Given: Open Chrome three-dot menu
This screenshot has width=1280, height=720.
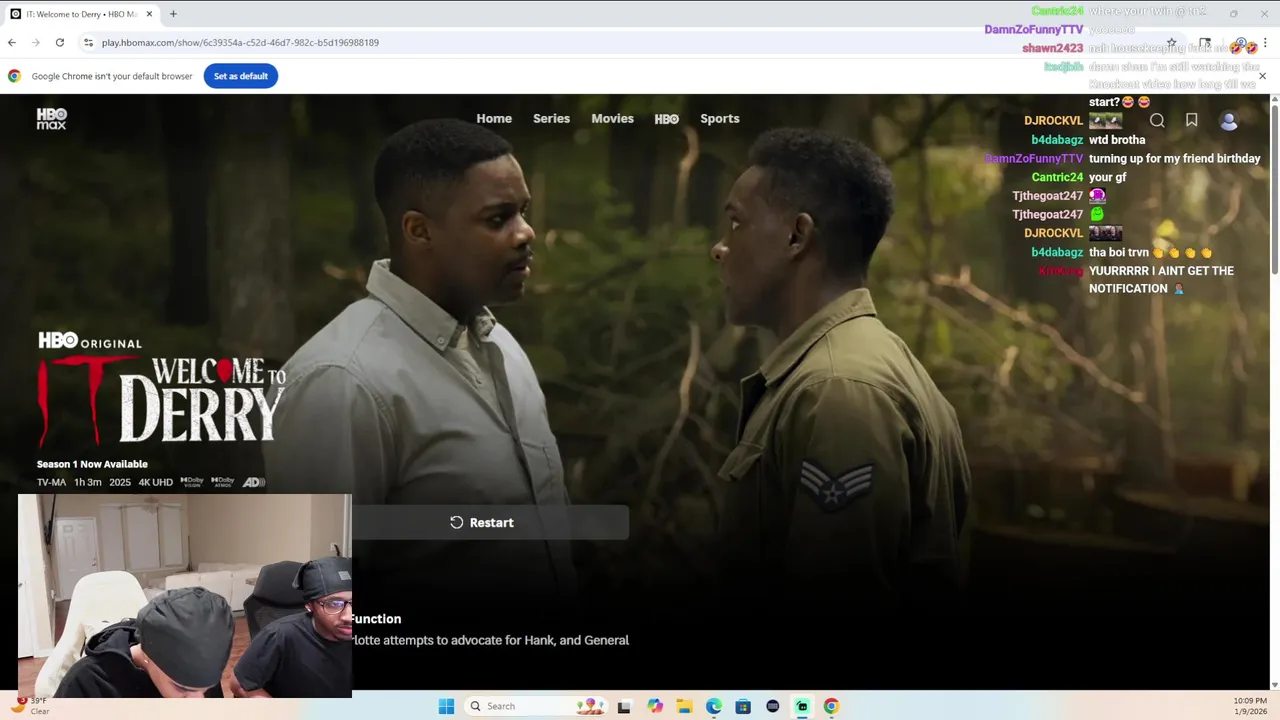Looking at the screenshot, I should 1265,43.
